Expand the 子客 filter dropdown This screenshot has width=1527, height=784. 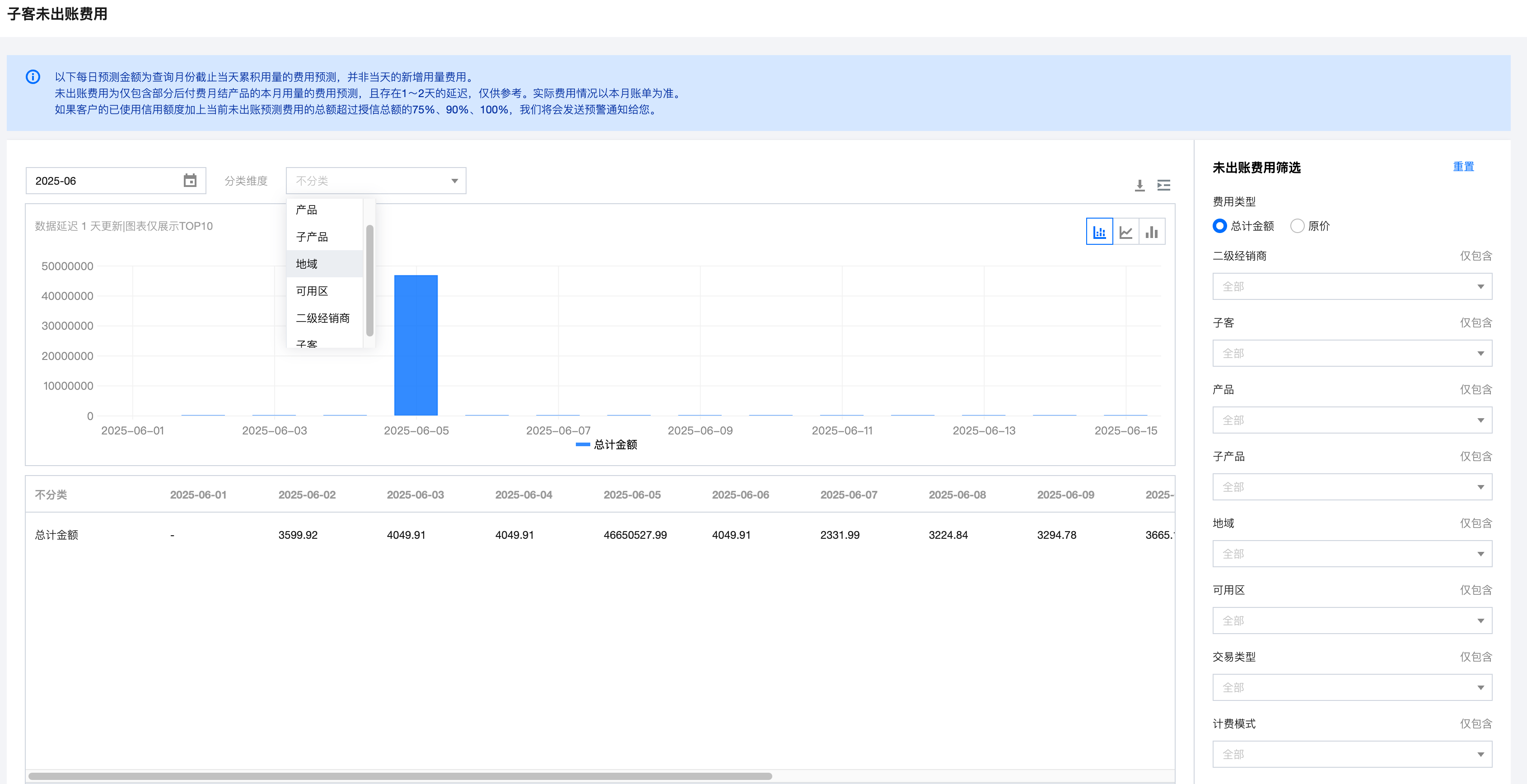(x=1351, y=353)
